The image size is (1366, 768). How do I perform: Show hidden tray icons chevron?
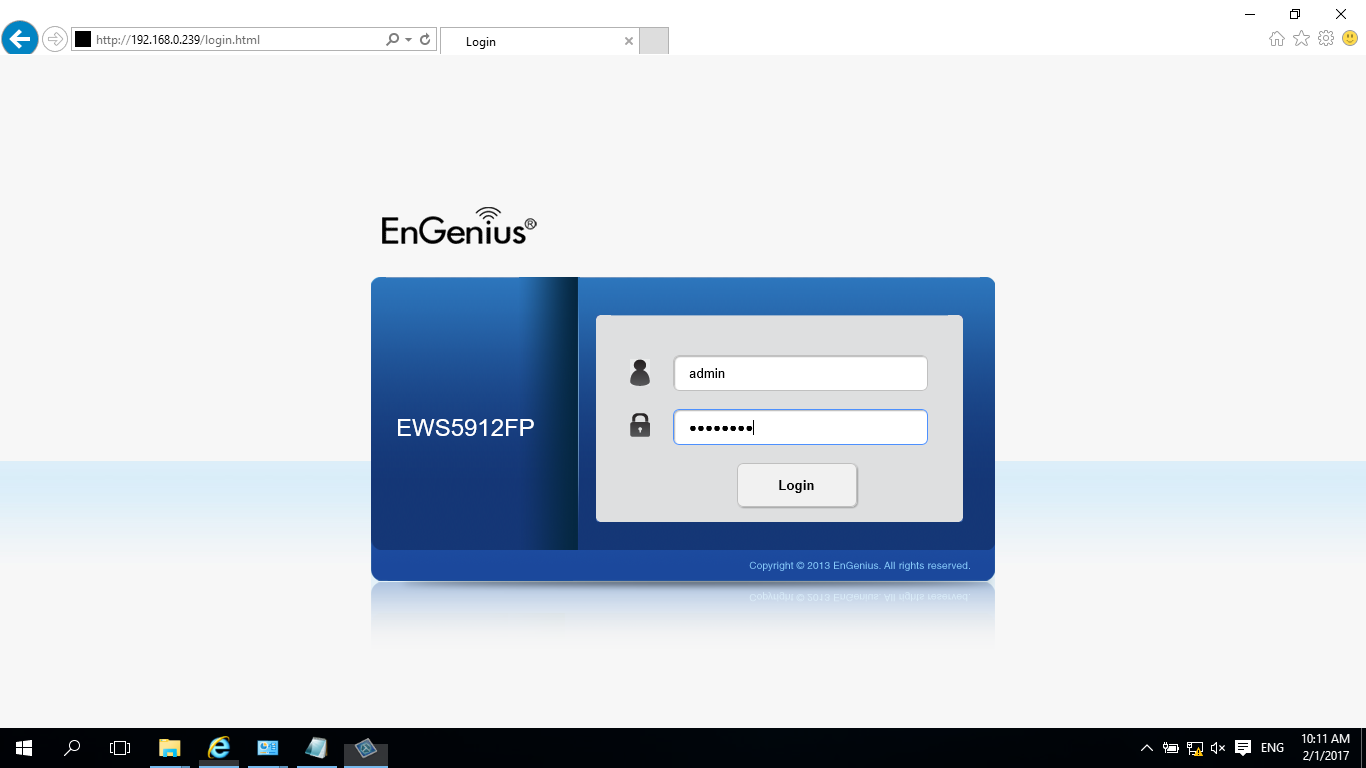tap(1147, 748)
